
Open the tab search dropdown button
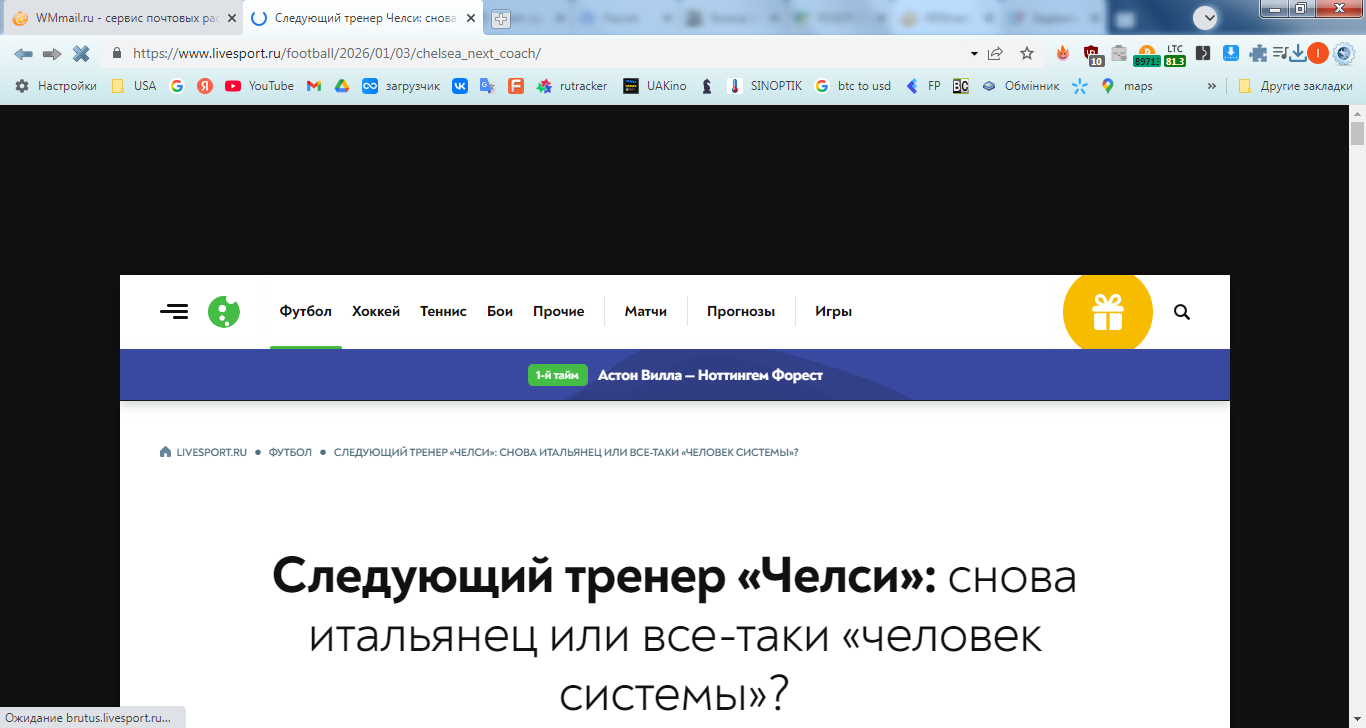tap(1206, 18)
